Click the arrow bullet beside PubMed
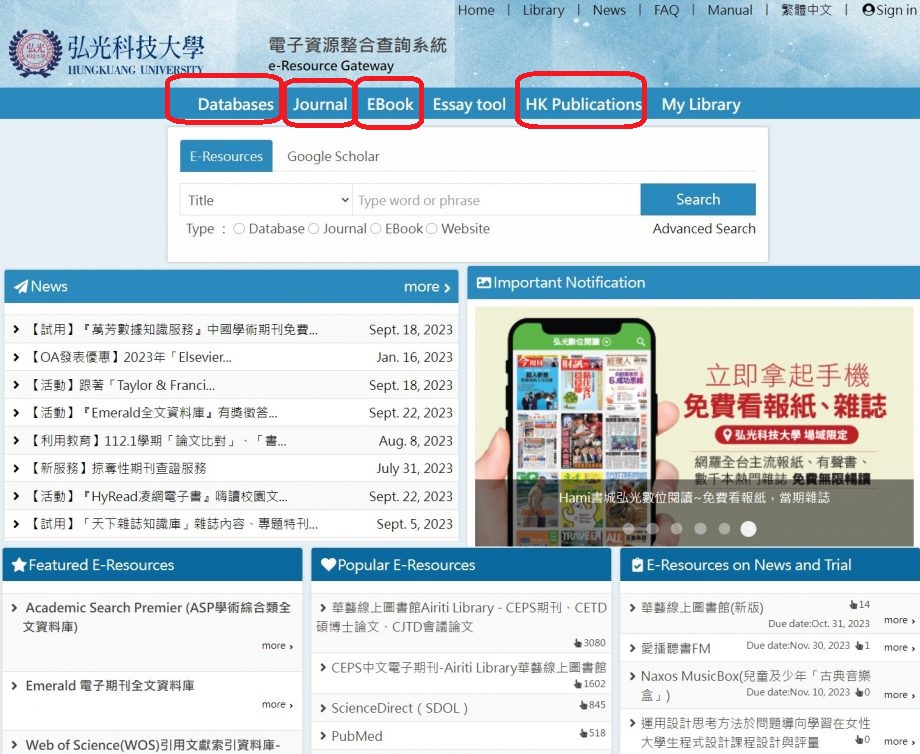Viewport: 920px width, 754px height. pos(323,736)
